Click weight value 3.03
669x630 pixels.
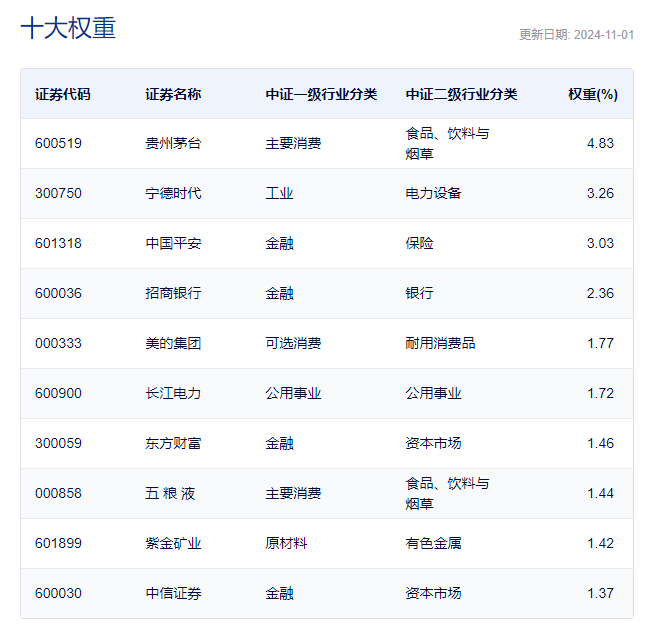click(x=600, y=243)
